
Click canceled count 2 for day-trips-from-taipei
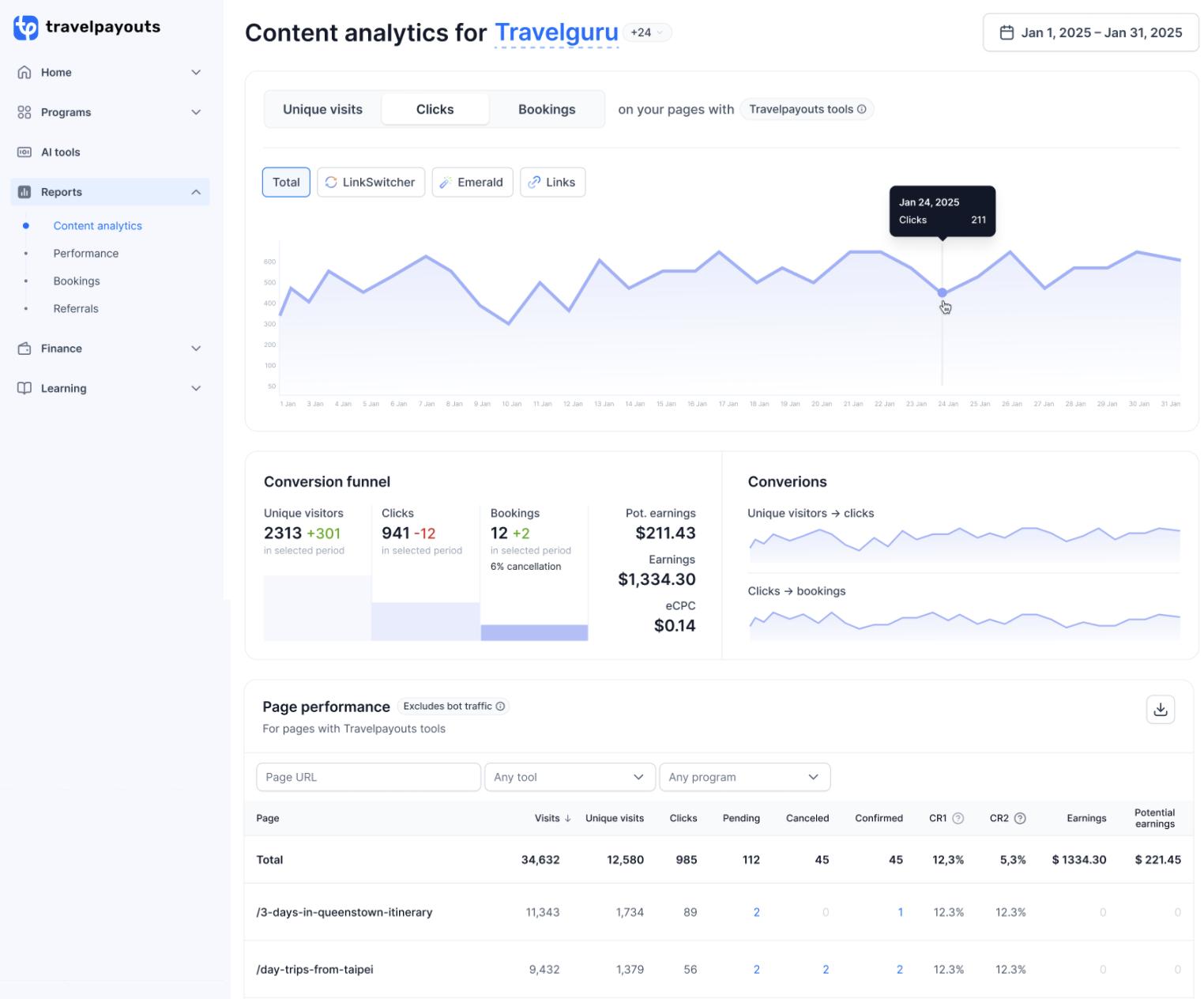[x=826, y=970]
